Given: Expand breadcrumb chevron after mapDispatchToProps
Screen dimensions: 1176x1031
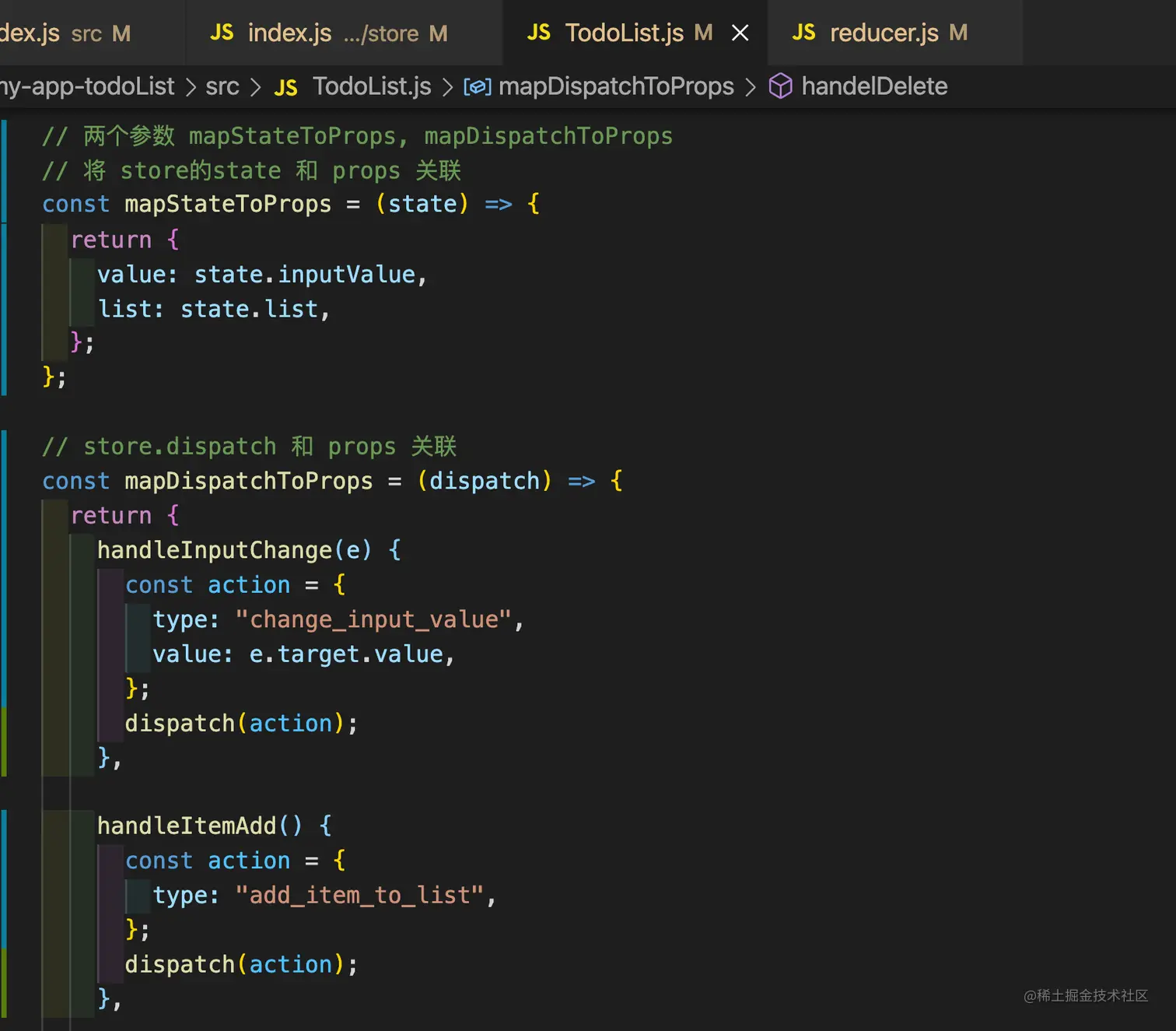Looking at the screenshot, I should click(x=750, y=86).
